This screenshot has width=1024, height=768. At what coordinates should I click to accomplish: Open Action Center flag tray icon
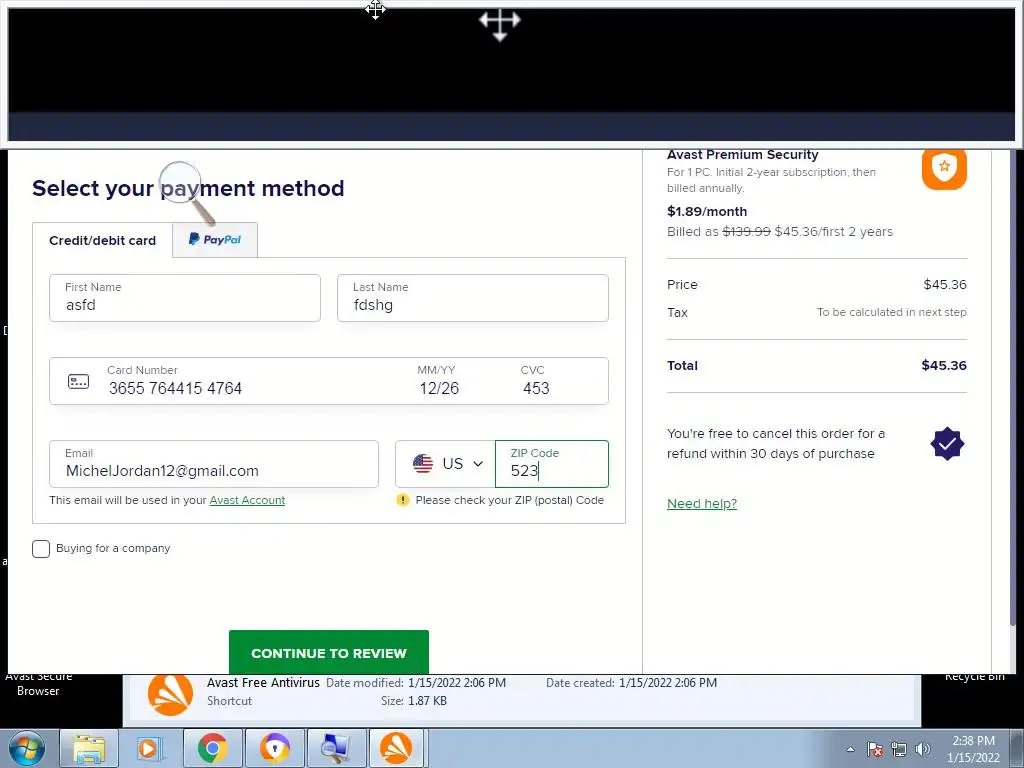click(875, 749)
